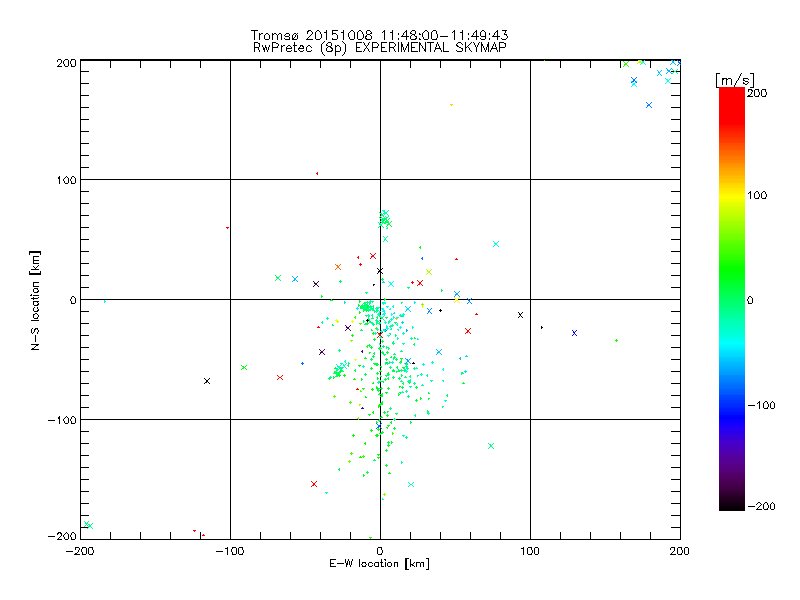Click the green zero region of the colorbar

tap(732, 299)
